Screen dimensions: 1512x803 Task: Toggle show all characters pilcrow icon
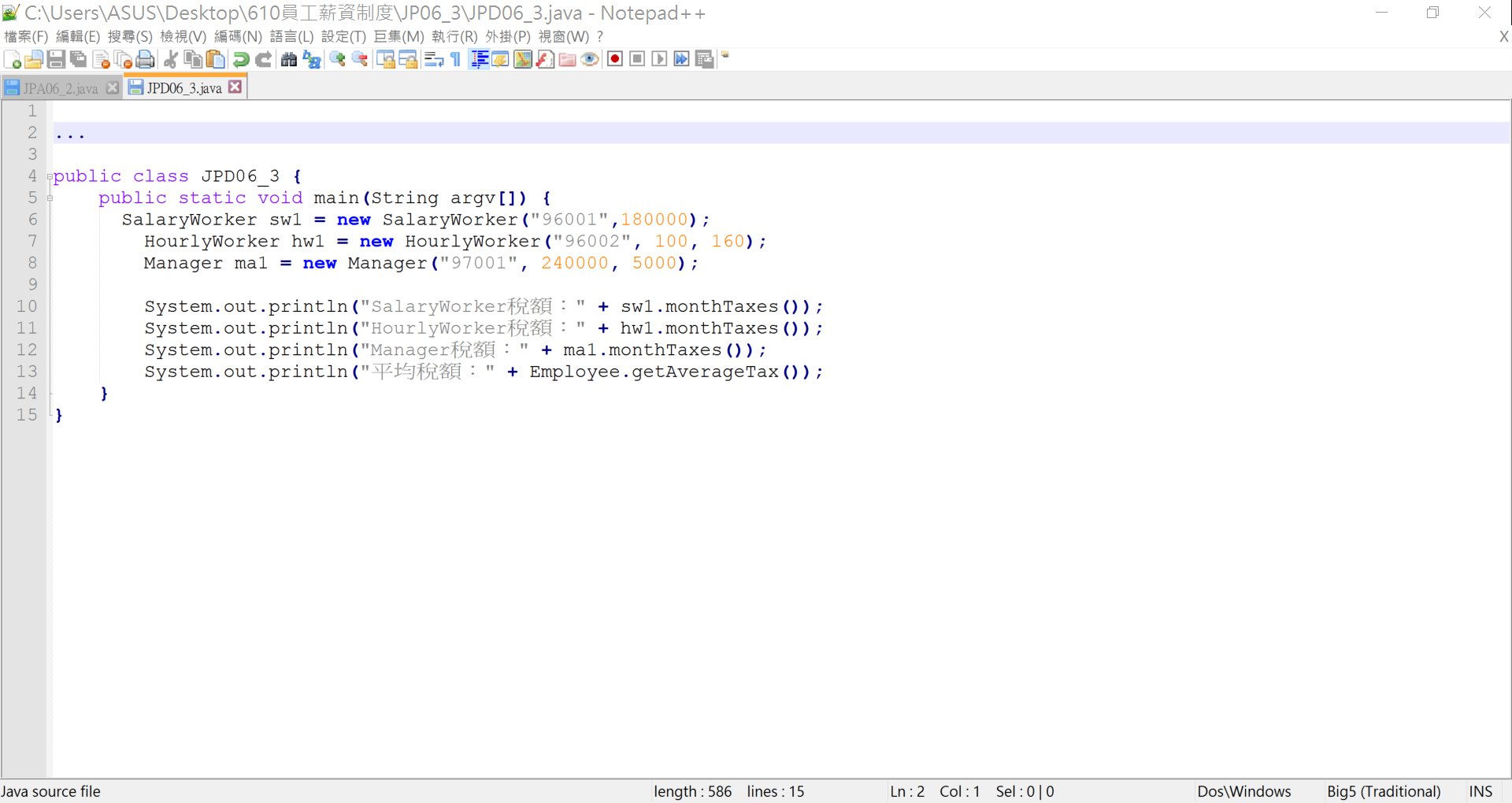[x=456, y=60]
